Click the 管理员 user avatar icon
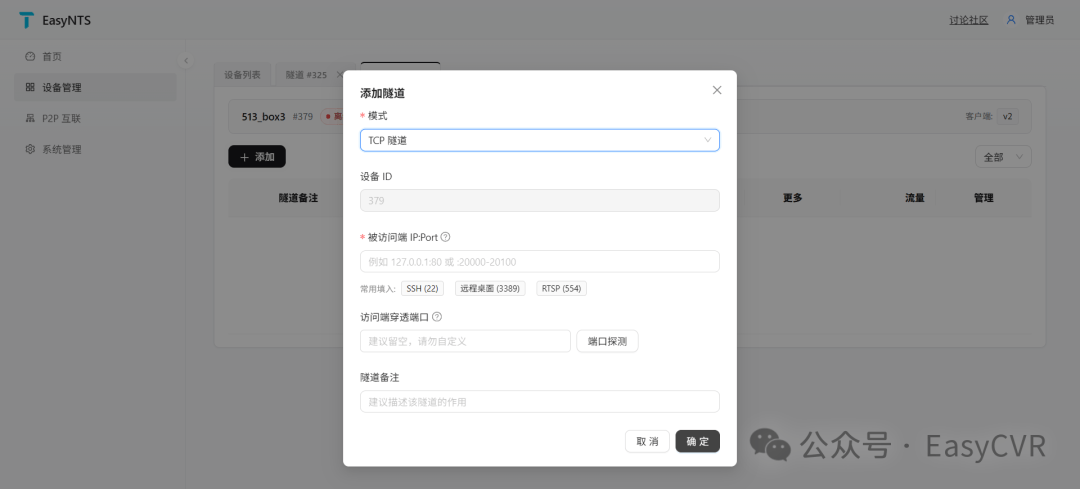Screen dimensions: 1080x489 click(x=1011, y=20)
